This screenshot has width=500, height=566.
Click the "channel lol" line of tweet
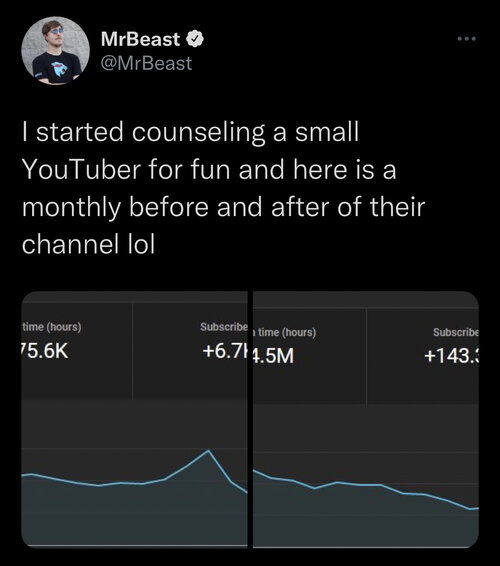(88, 245)
